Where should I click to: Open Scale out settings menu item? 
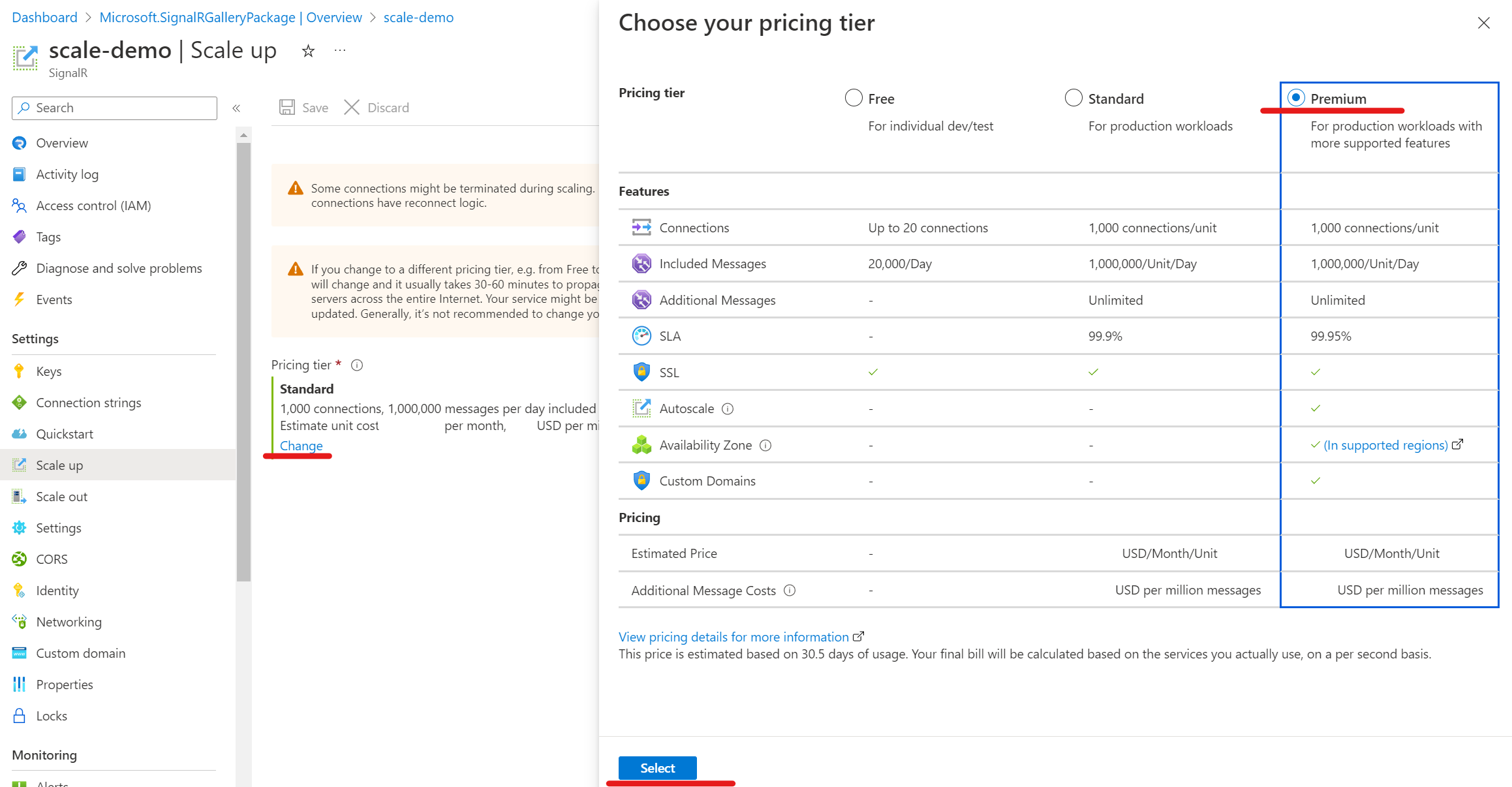(x=61, y=496)
